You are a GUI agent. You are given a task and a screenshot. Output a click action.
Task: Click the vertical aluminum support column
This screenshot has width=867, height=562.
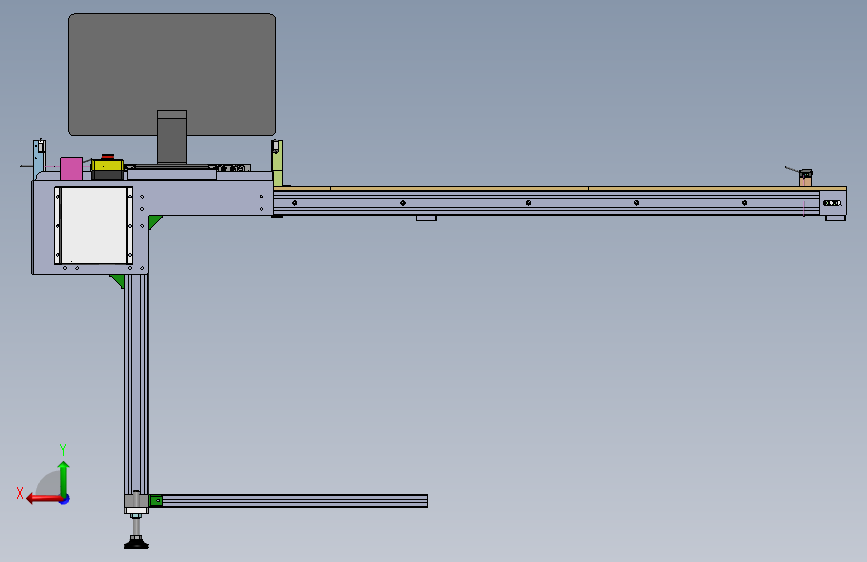(x=136, y=386)
